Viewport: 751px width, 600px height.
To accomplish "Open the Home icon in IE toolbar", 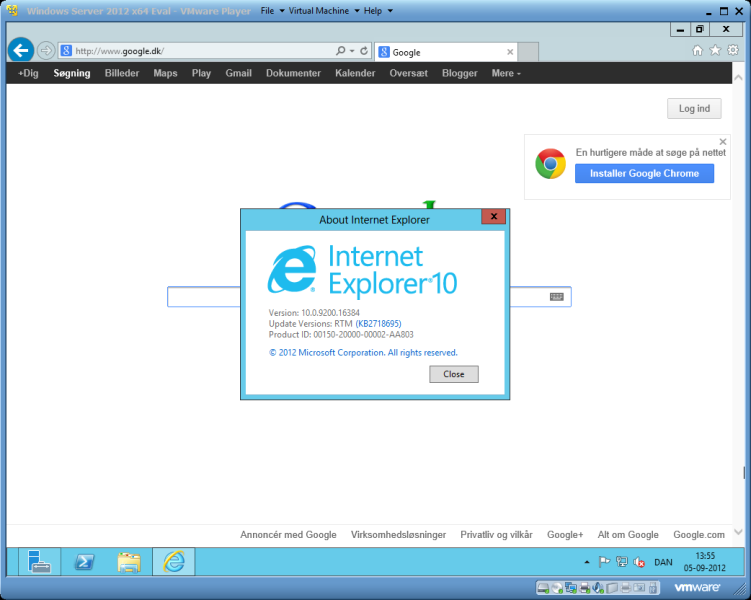I will pyautogui.click(x=697, y=50).
